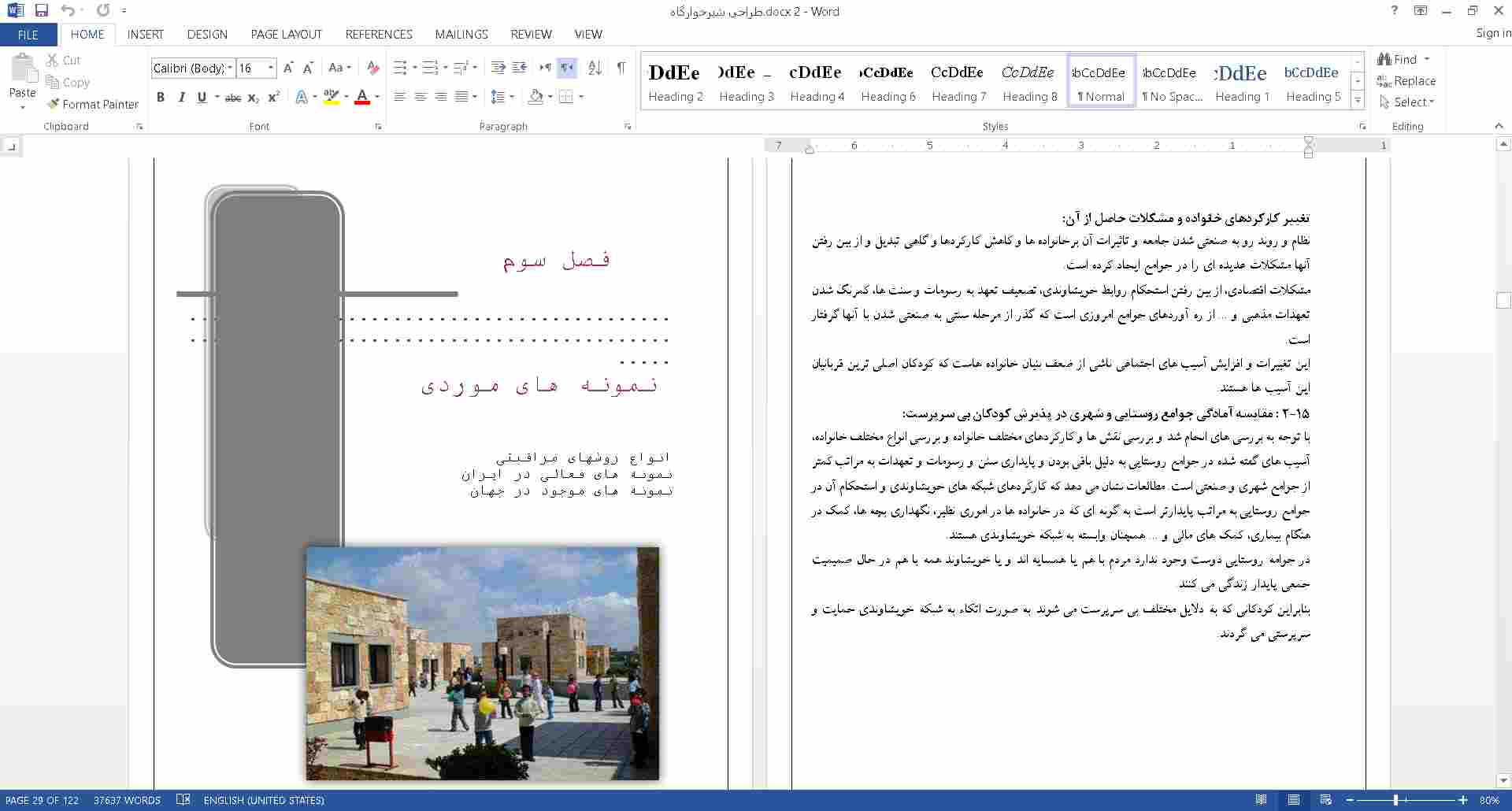Click the Paste clipboard icon
Viewport: 1512px width, 811px height.
23,69
